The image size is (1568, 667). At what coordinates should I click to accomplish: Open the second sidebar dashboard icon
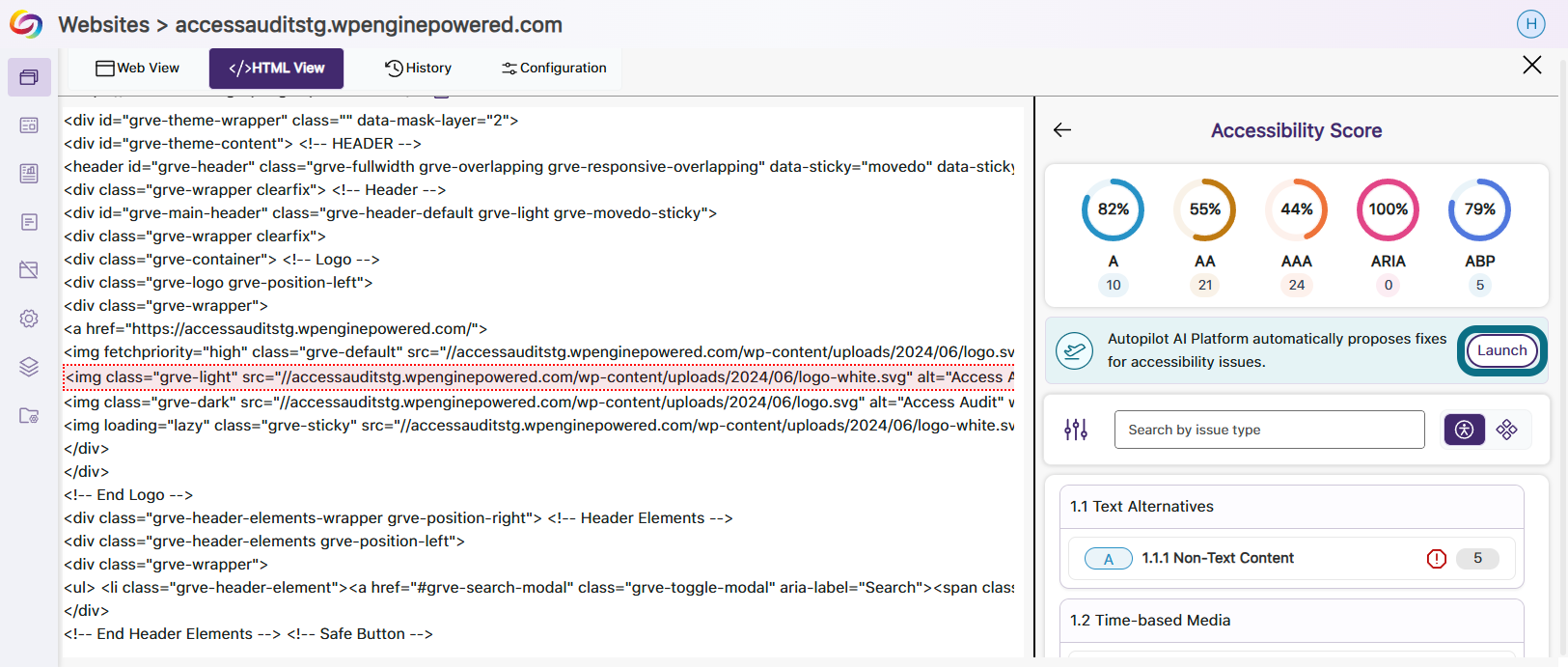point(29,125)
